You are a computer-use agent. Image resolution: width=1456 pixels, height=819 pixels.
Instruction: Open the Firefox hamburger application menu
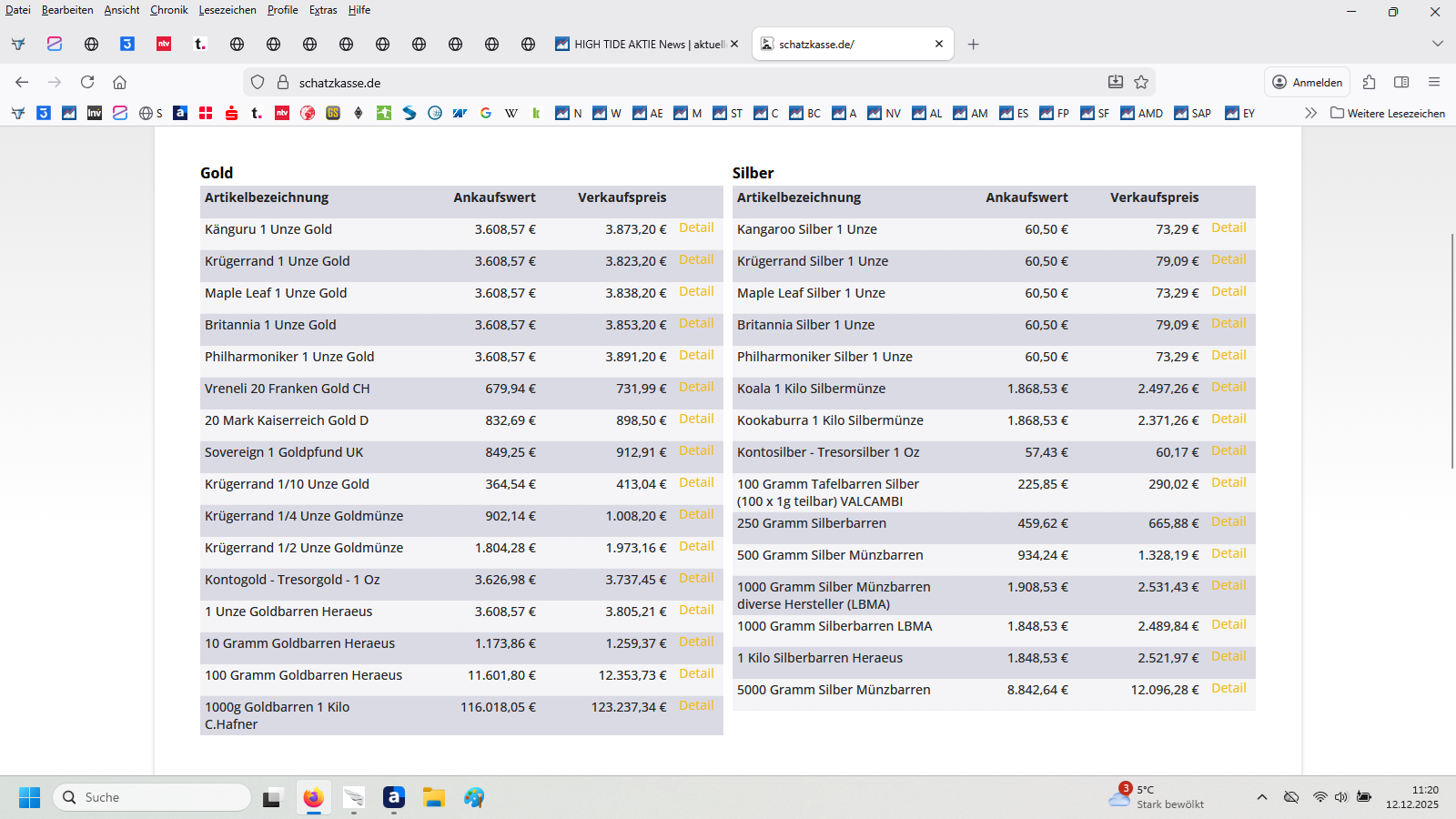point(1434,82)
